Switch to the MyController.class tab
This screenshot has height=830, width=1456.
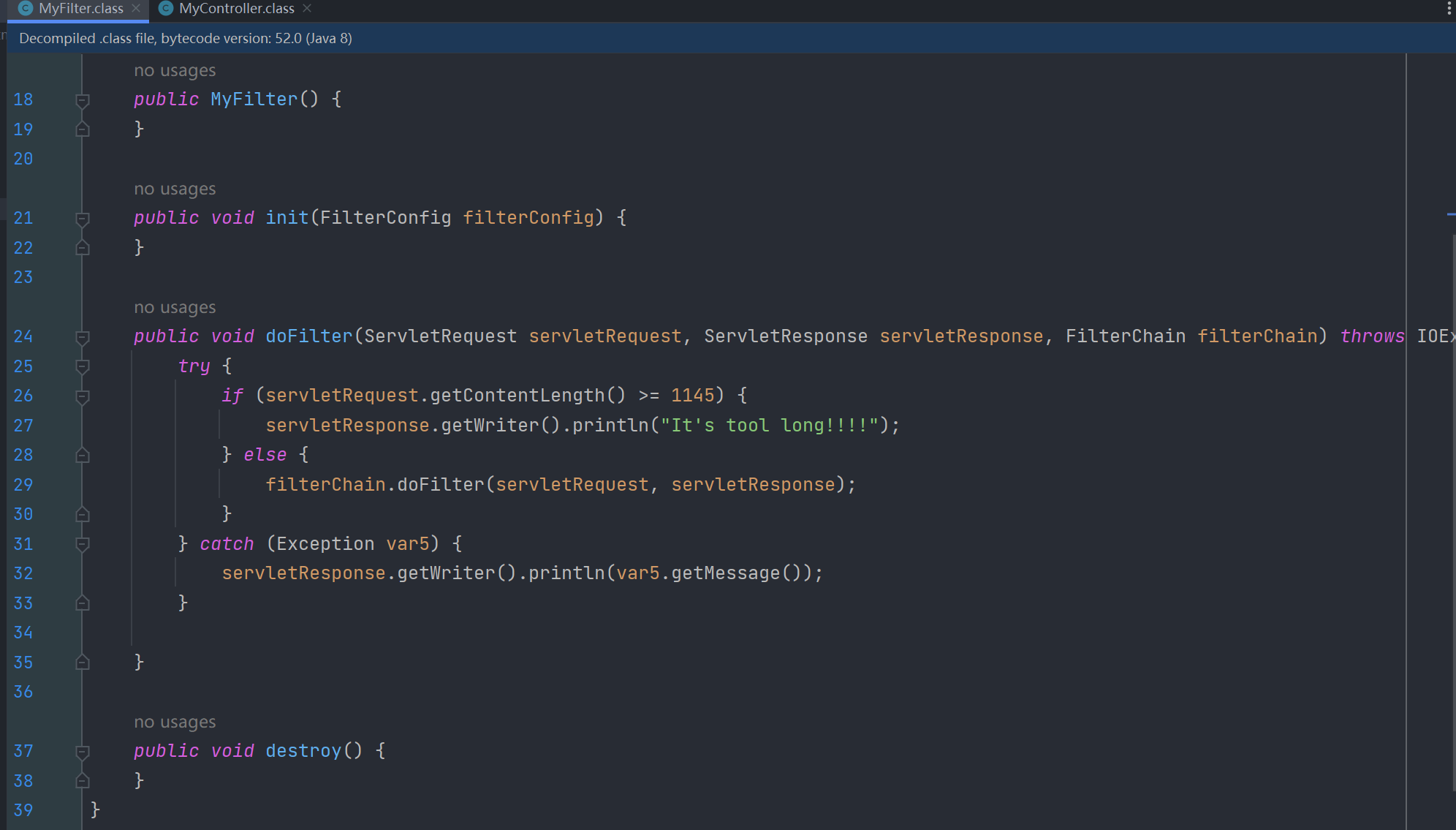click(x=236, y=9)
